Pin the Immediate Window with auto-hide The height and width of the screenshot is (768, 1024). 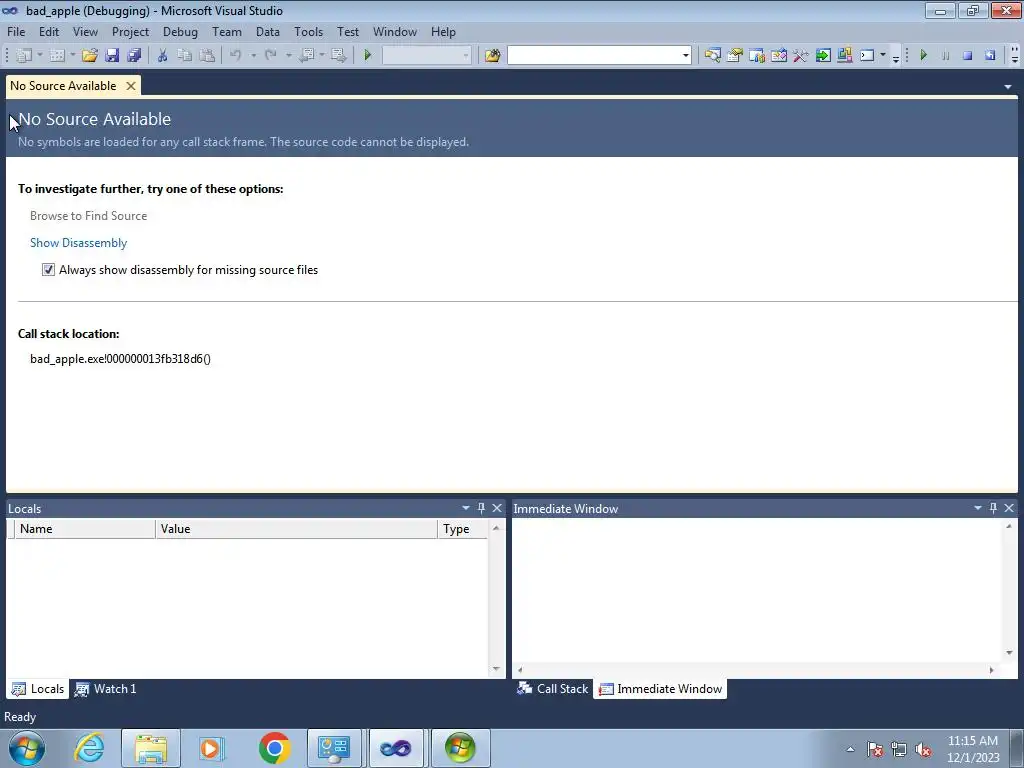pyautogui.click(x=993, y=508)
